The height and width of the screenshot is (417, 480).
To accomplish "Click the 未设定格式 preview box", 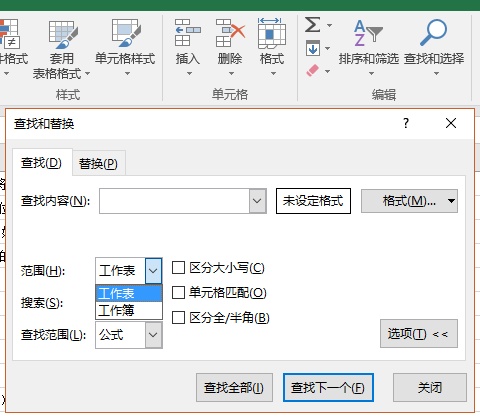I will click(313, 201).
